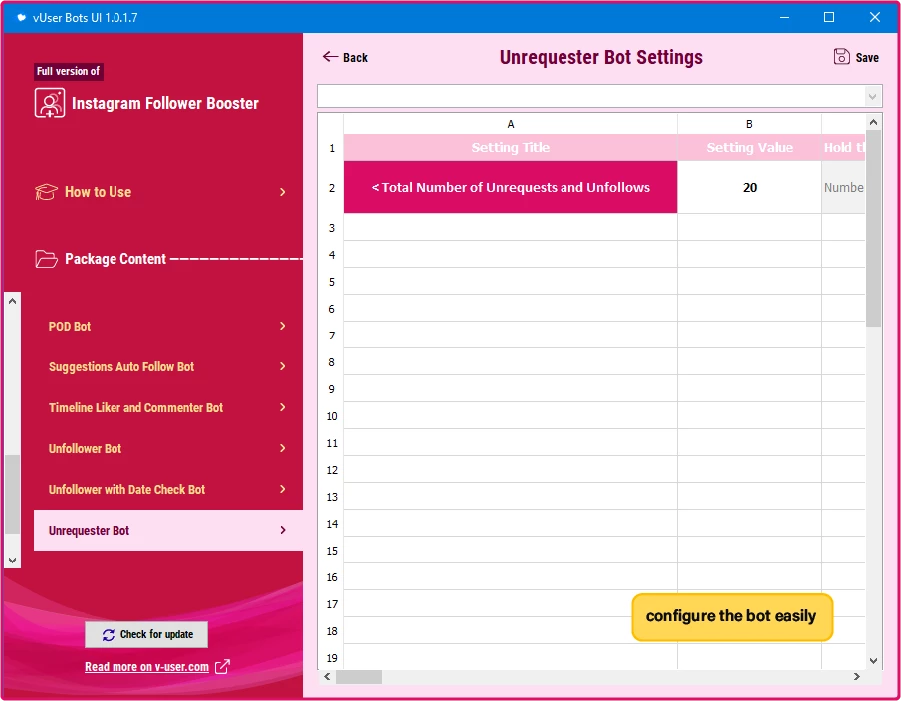Click the Check for update button

[147, 634]
